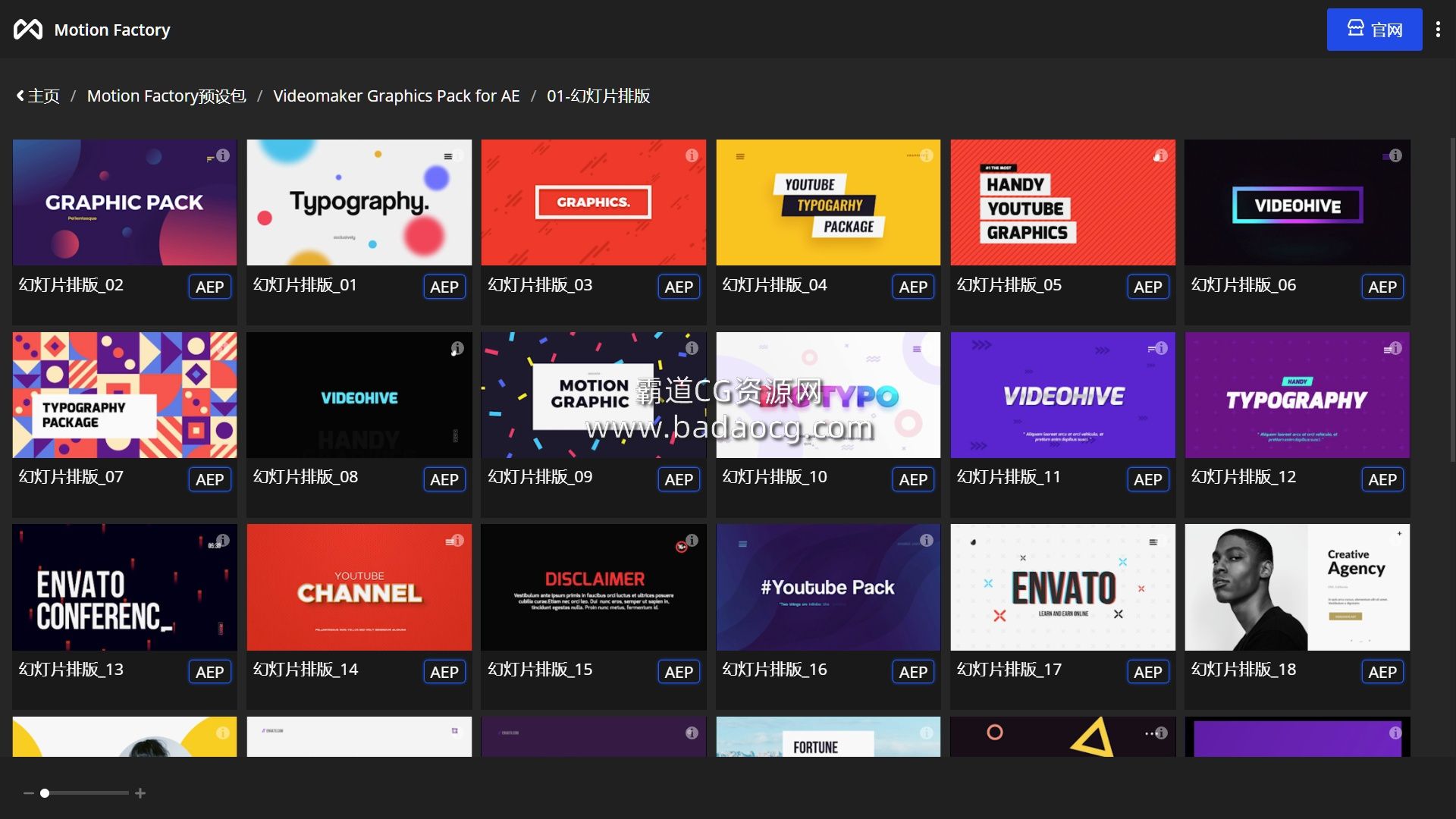This screenshot has width=1456, height=819.
Task: Show info icon on 幻灯片排版_06 VIDEOHIVE thumbnail
Action: tap(1395, 155)
